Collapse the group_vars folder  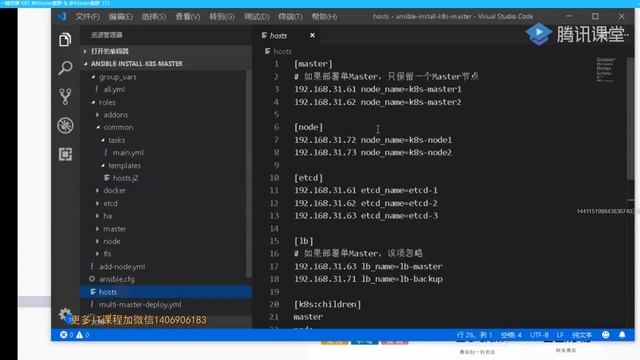click(93, 77)
